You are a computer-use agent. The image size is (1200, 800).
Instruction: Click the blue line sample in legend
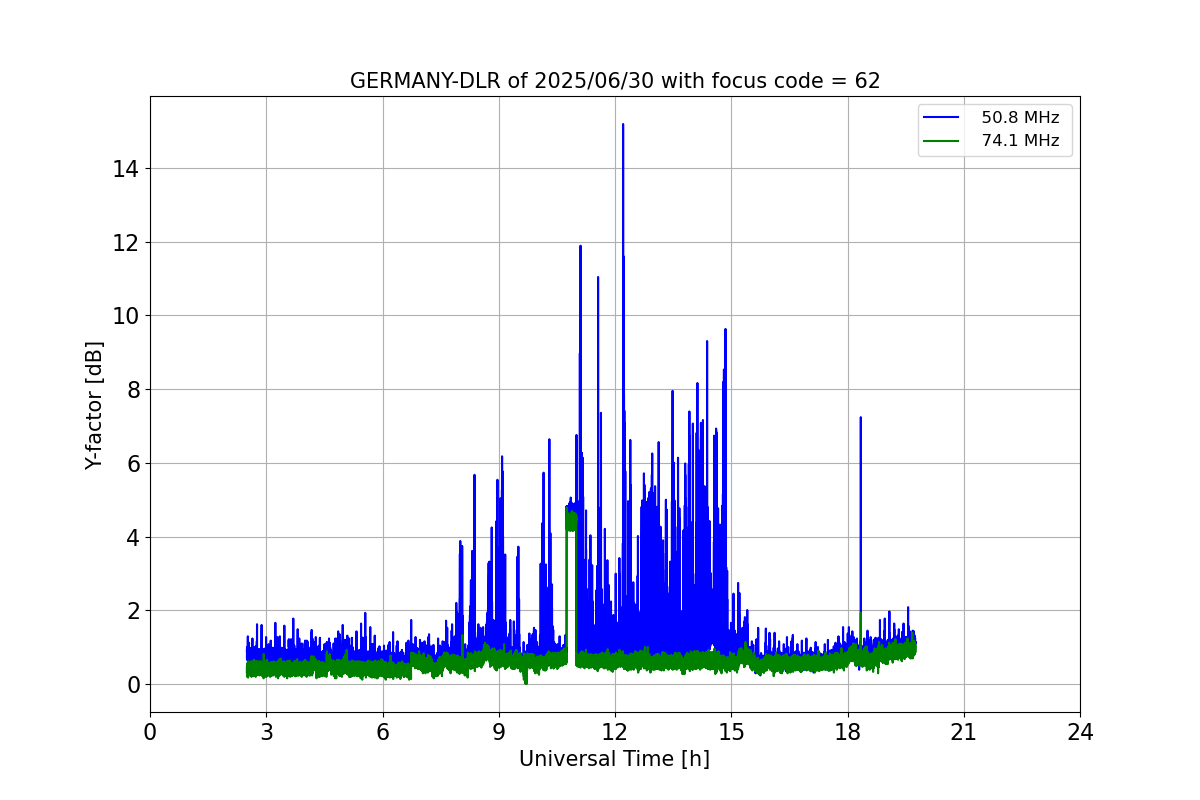click(943, 118)
